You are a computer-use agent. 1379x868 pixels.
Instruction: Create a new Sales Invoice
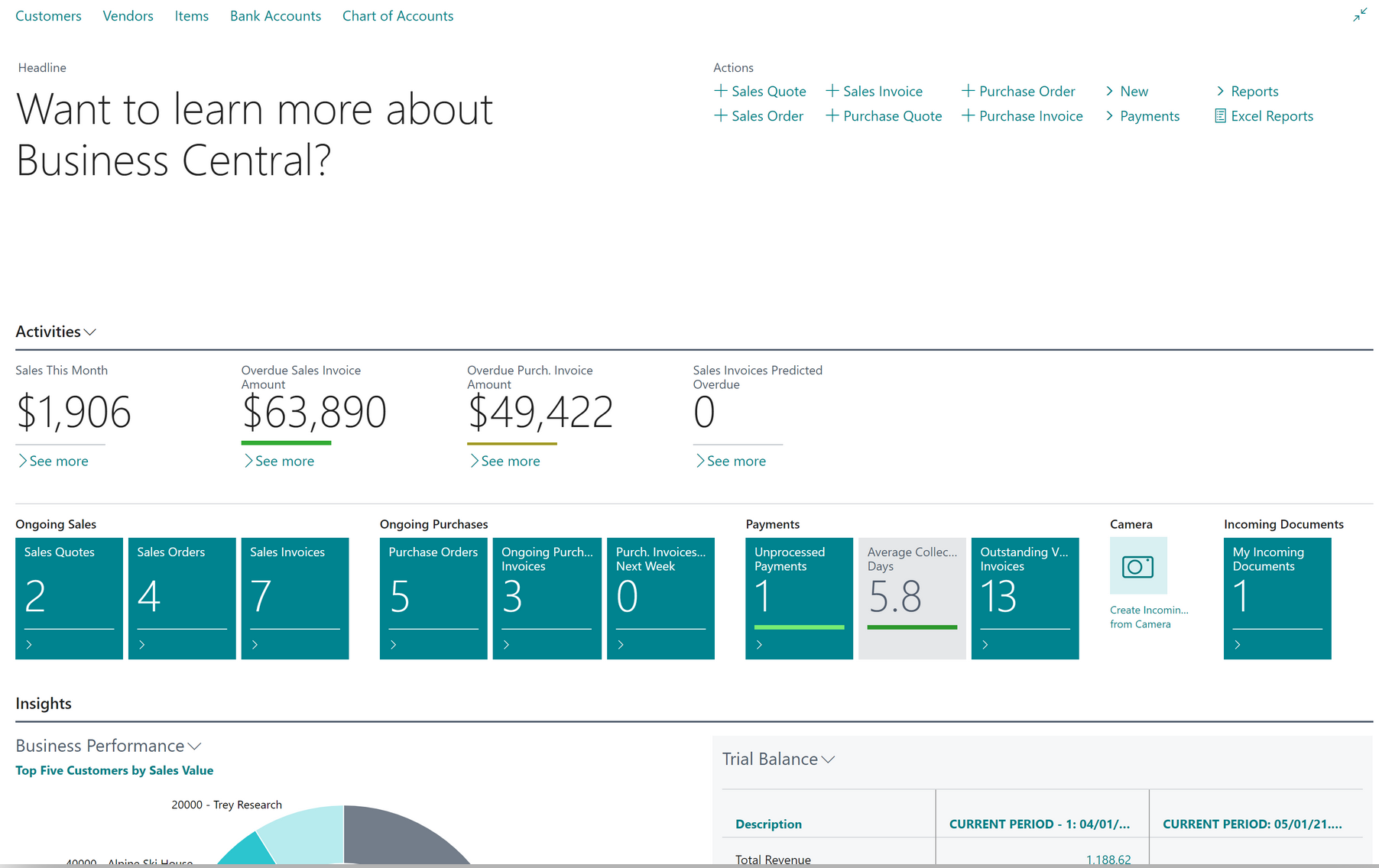click(874, 91)
